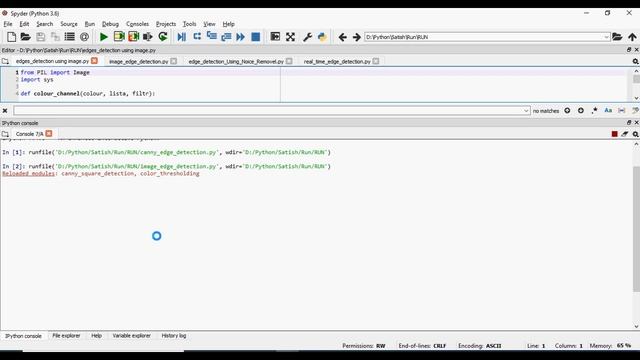The width and height of the screenshot is (640, 360).
Task: Save all files with toolbar icon
Action: click(x=55, y=37)
